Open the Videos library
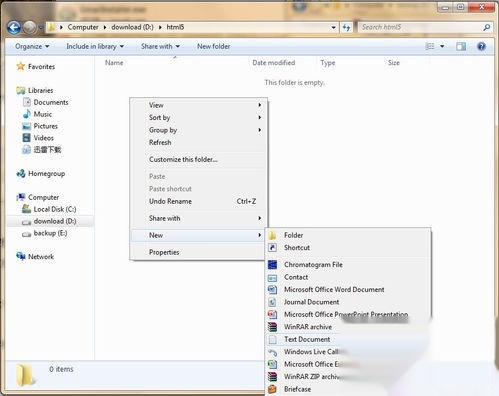Screen dimensions: 499x396 point(43,138)
